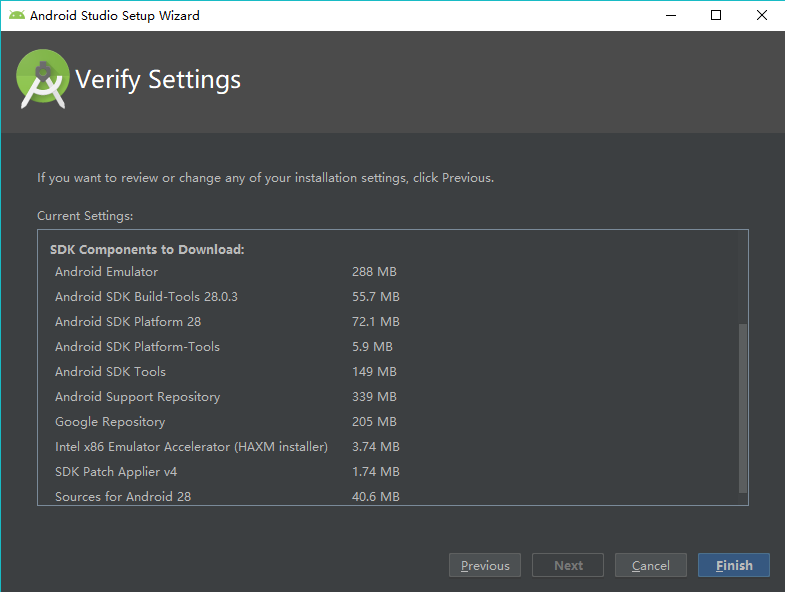Click the Verify Settings title
The height and width of the screenshot is (592, 785).
point(158,80)
